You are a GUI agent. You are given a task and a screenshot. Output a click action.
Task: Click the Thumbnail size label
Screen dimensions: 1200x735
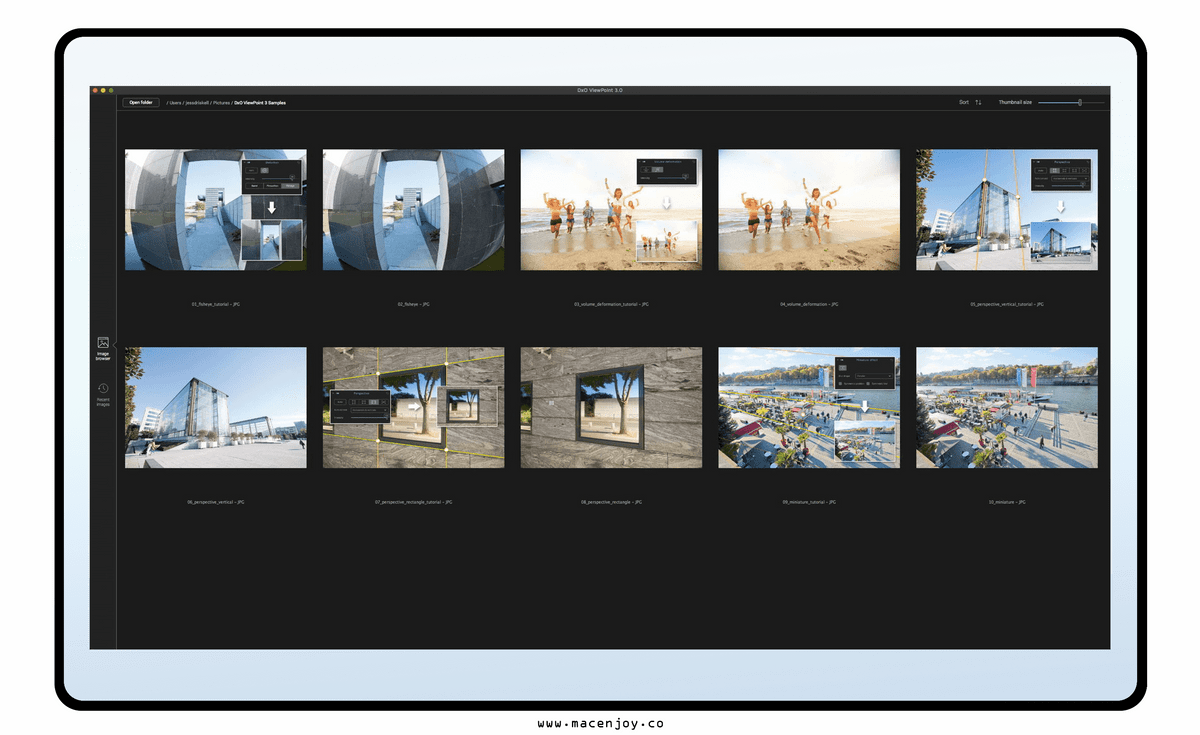(1015, 102)
